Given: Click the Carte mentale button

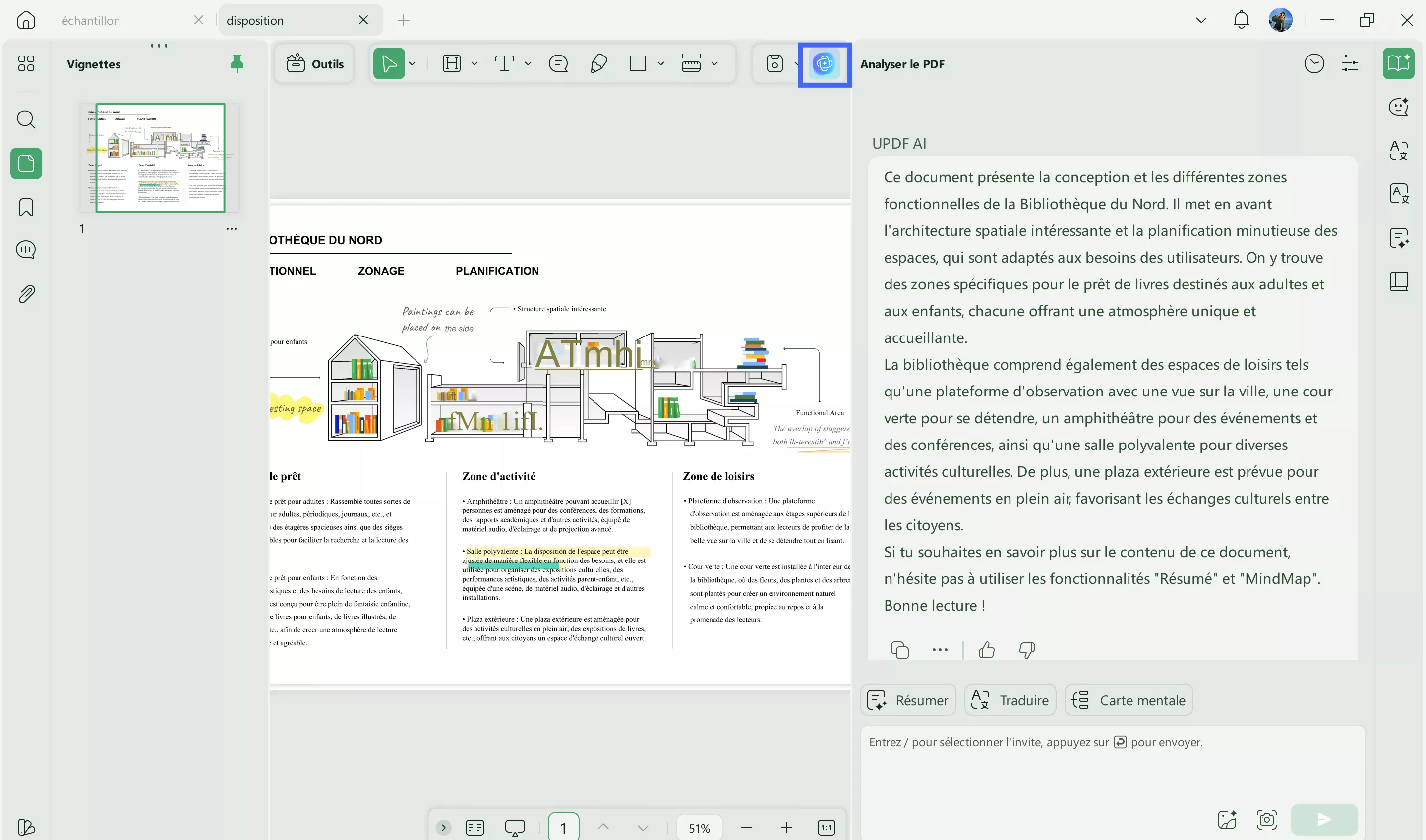Looking at the screenshot, I should [x=1129, y=700].
